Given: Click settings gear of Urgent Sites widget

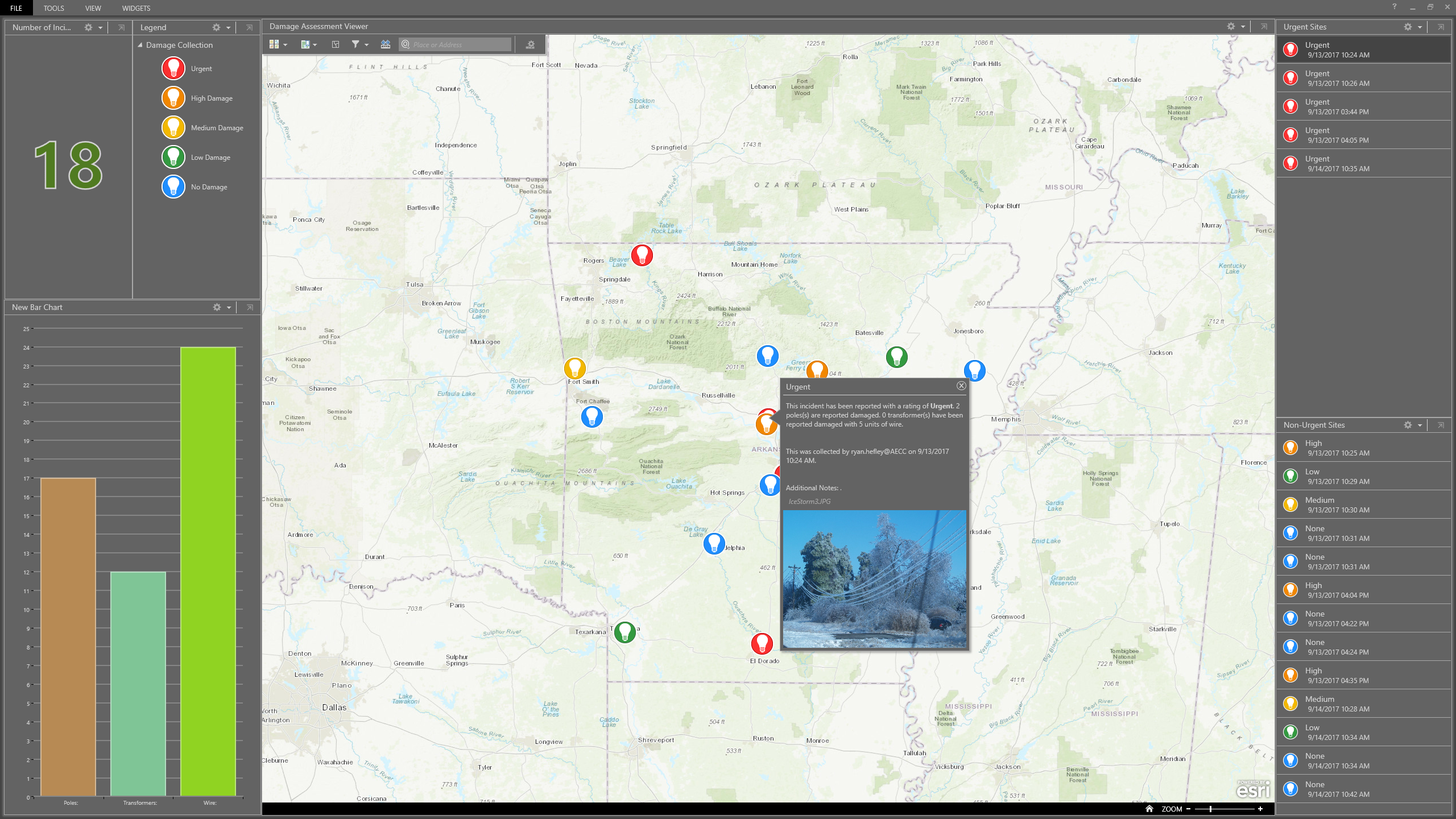Looking at the screenshot, I should tap(1408, 27).
